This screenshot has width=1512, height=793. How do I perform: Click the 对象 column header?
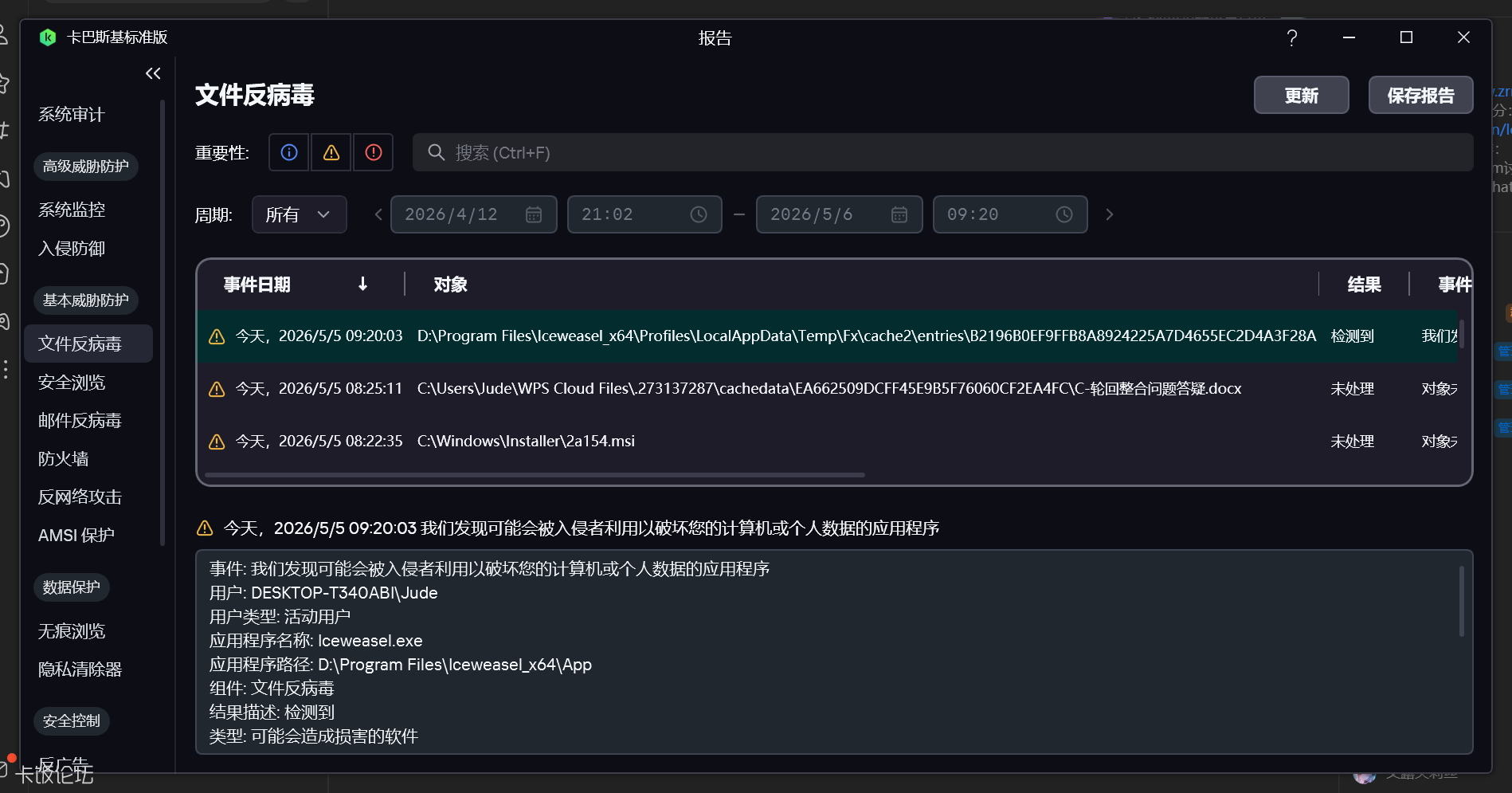pos(450,285)
